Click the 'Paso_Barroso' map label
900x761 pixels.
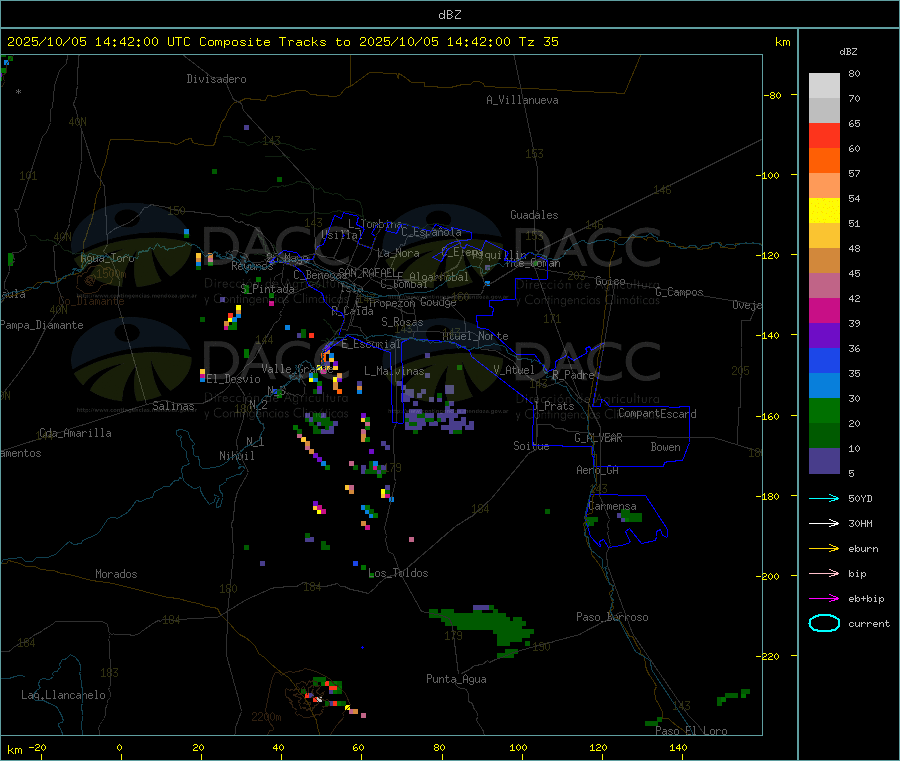click(612, 617)
